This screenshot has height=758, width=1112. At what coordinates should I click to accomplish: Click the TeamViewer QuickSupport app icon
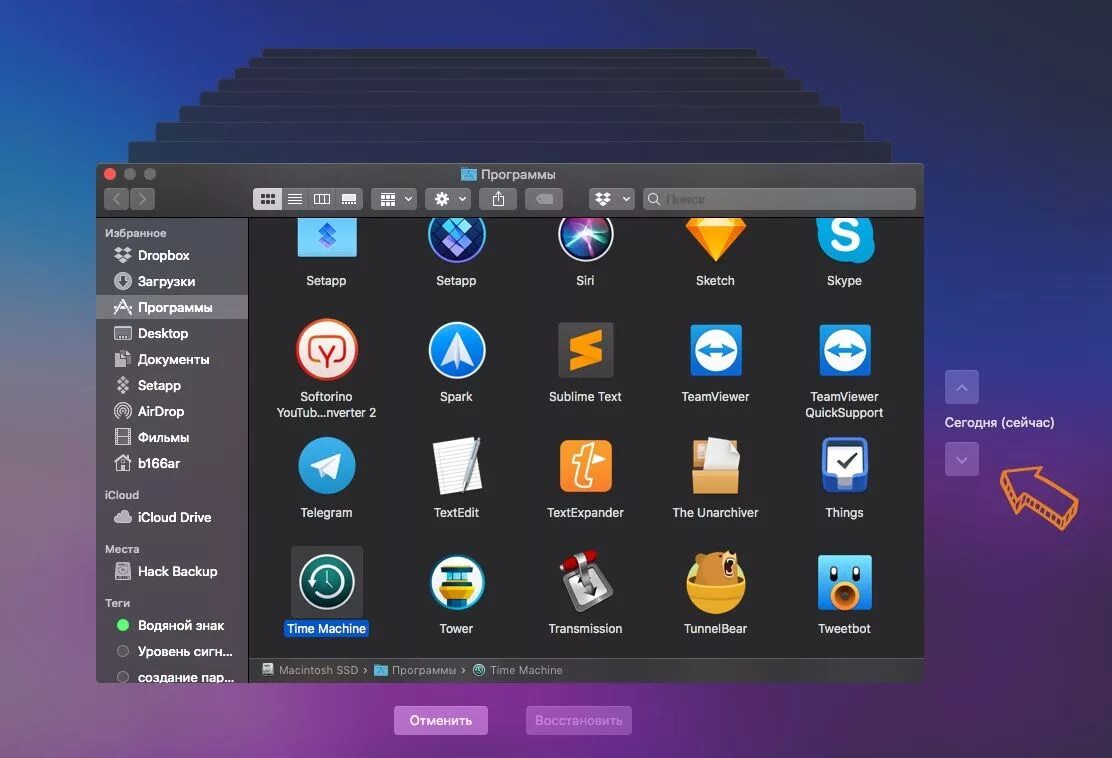pos(845,350)
